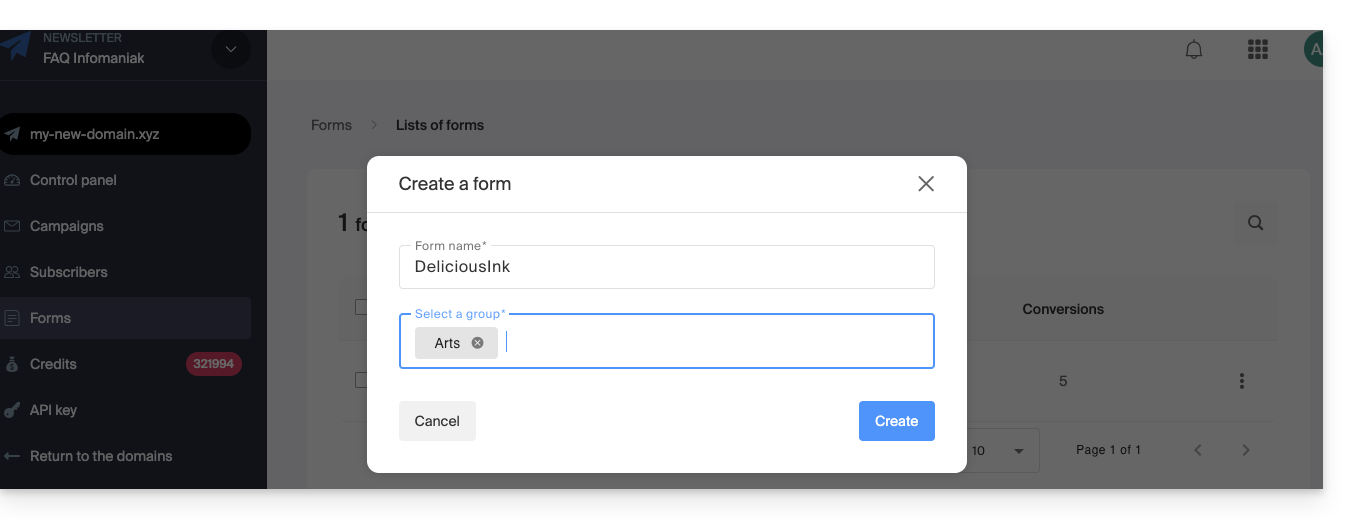
Task: Go to next page arrow
Action: coord(1245,451)
